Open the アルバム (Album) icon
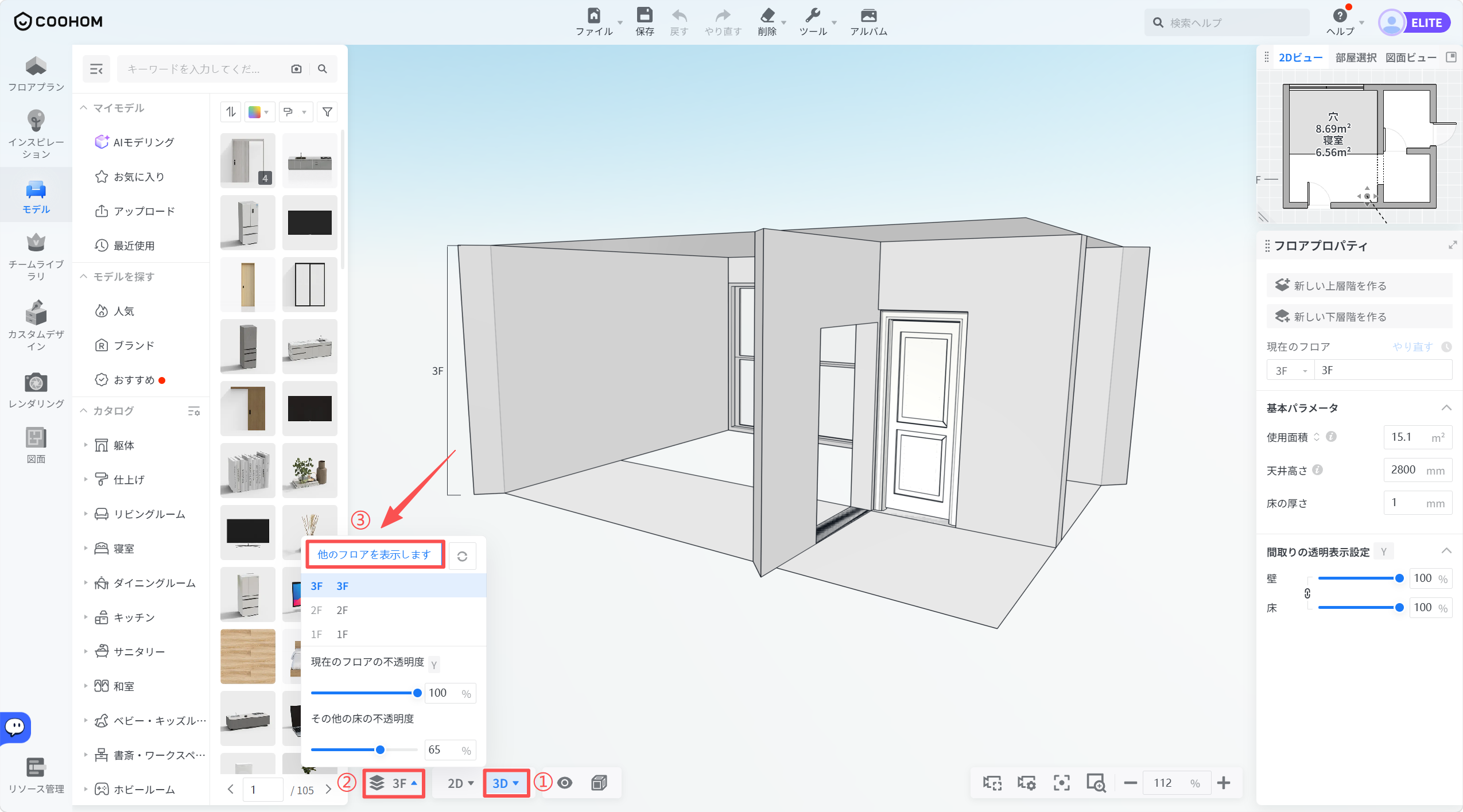 tap(869, 15)
